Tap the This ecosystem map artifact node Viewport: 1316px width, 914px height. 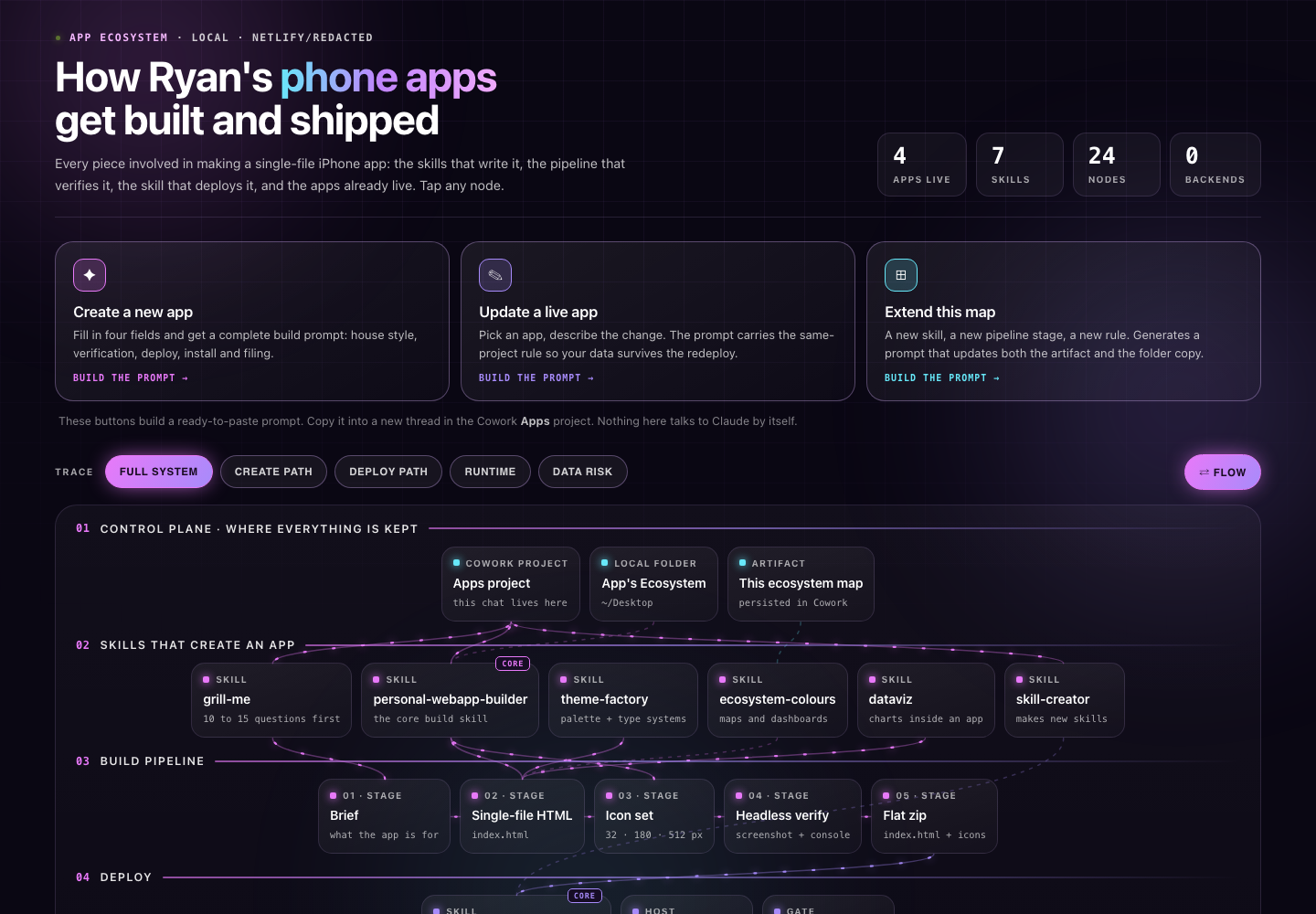[x=801, y=584]
